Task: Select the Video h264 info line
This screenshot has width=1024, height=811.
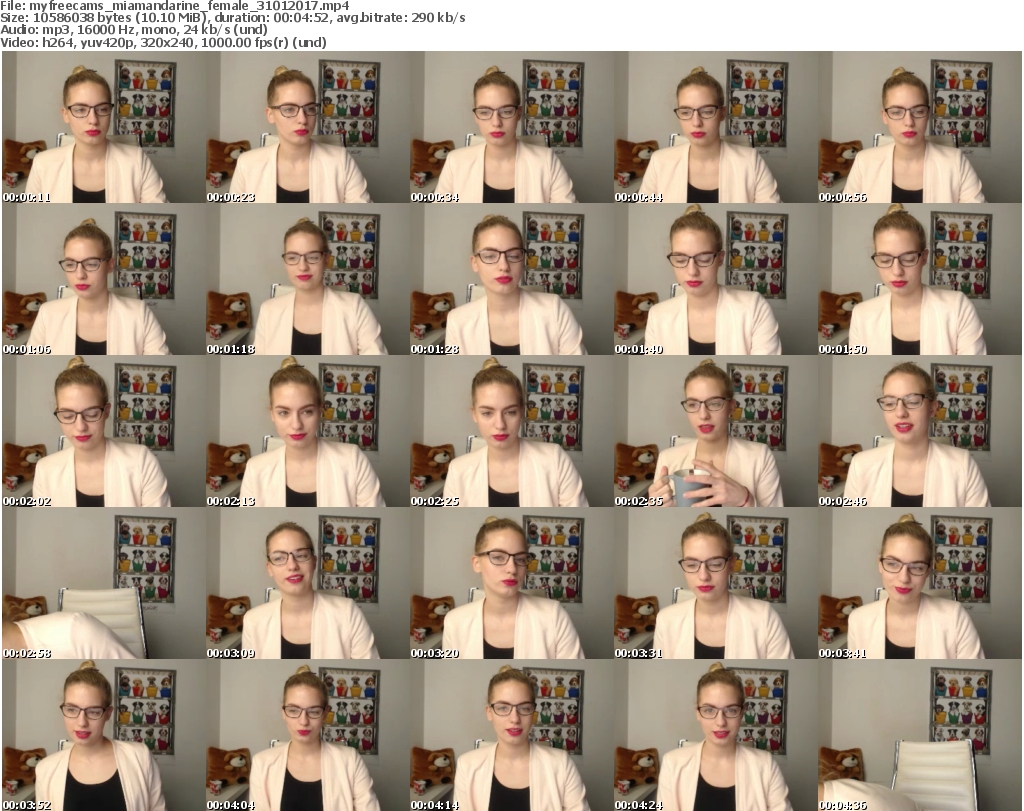Action: (x=165, y=42)
